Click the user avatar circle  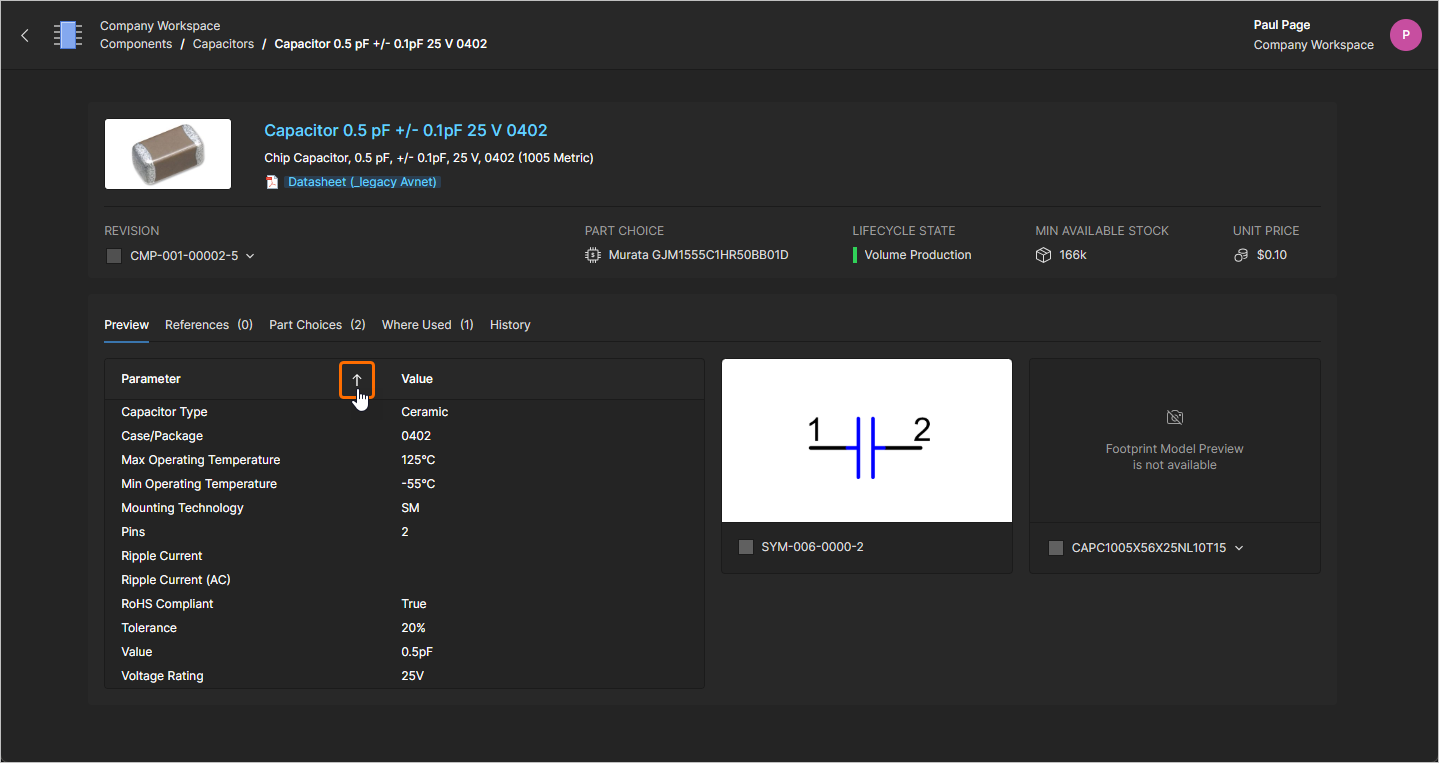(1405, 35)
